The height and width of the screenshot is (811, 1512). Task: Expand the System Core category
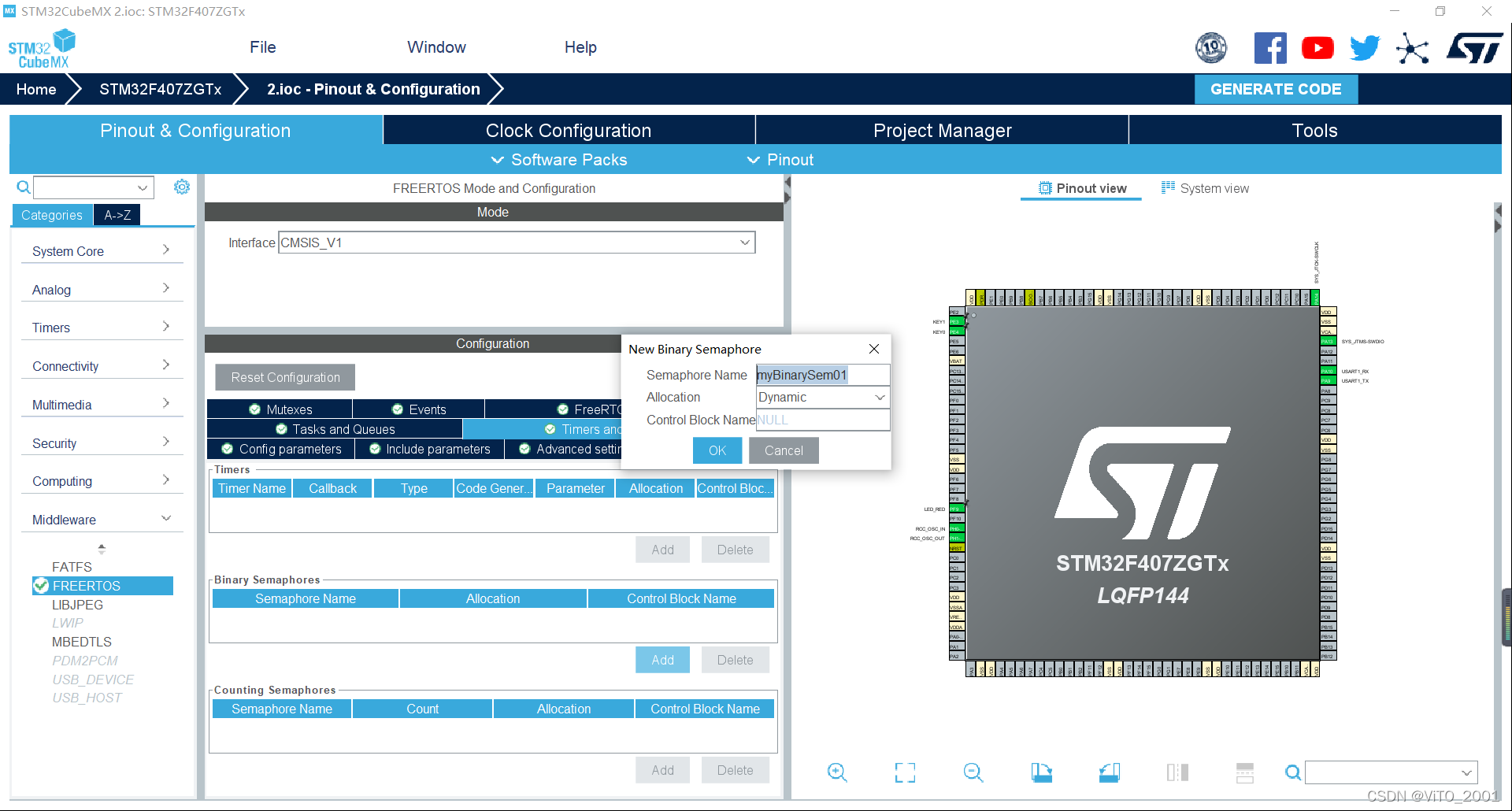pos(102,251)
